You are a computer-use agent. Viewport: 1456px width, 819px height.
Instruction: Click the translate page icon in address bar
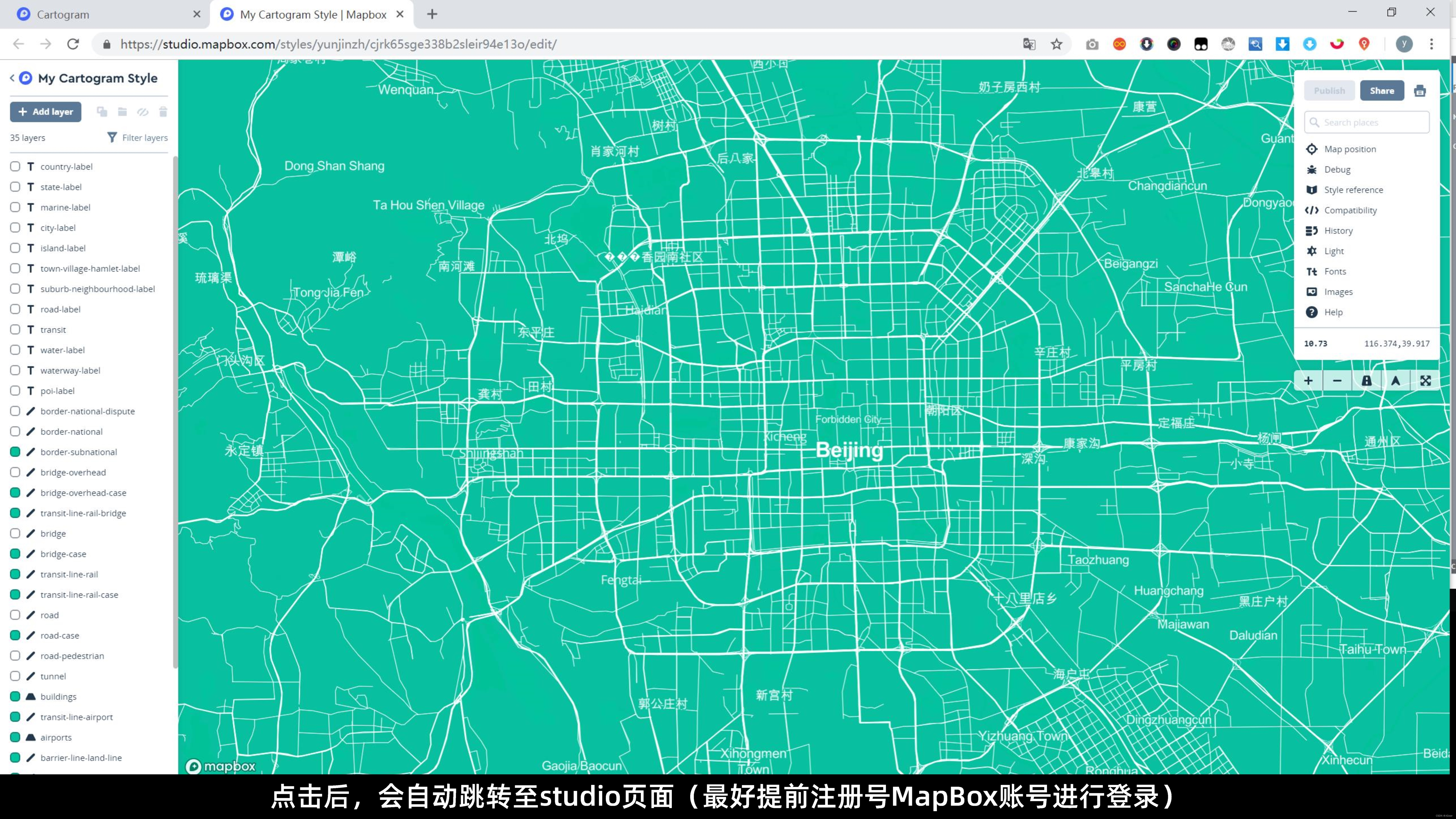1029,44
